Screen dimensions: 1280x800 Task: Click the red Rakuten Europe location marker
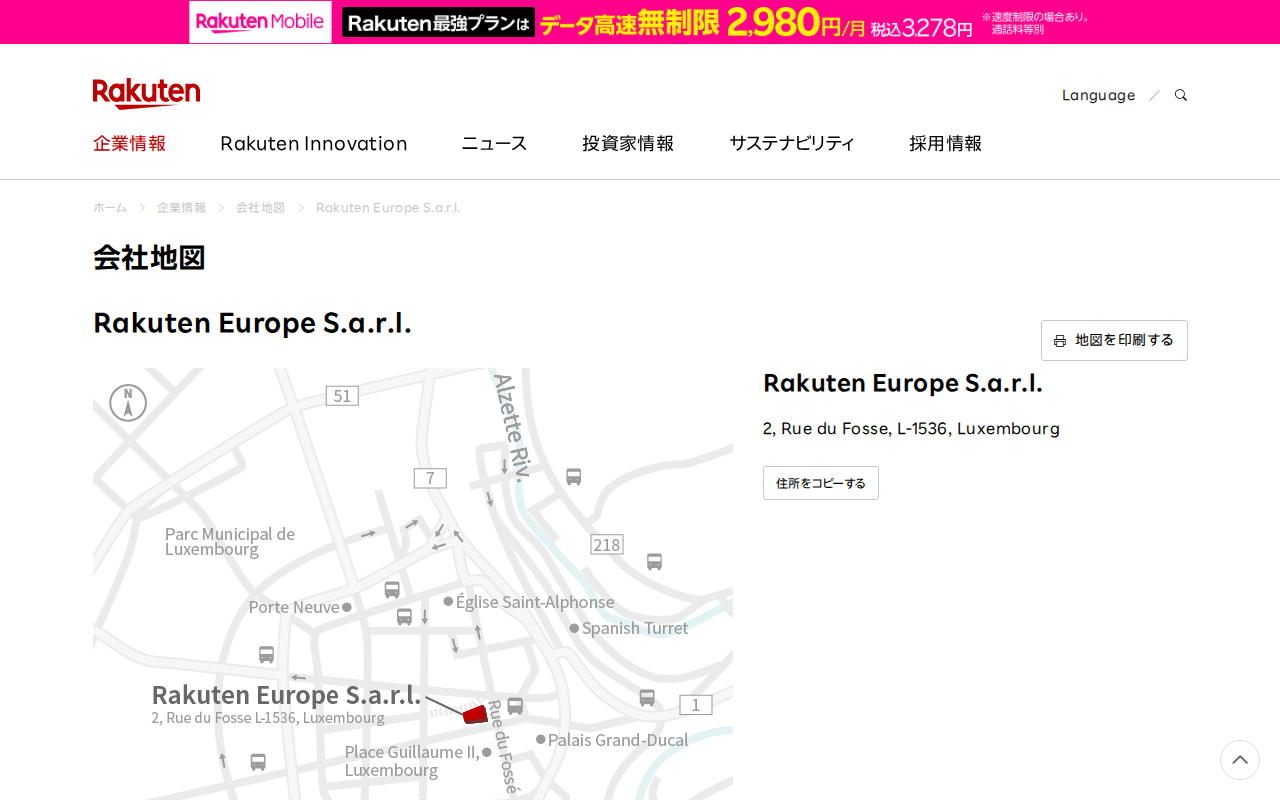475,714
